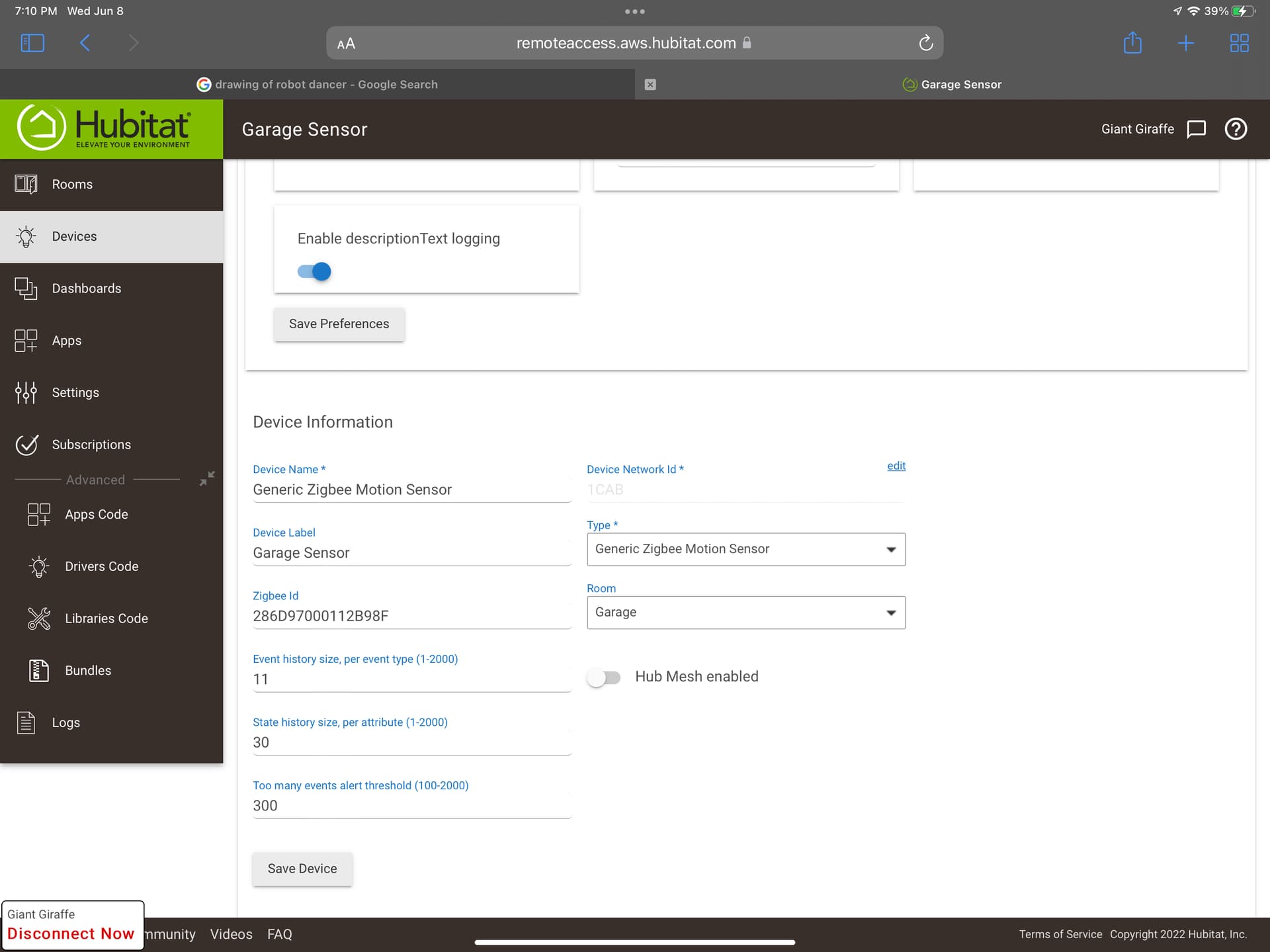1270x952 pixels.
Task: Click the Save Preferences button
Action: 339,324
